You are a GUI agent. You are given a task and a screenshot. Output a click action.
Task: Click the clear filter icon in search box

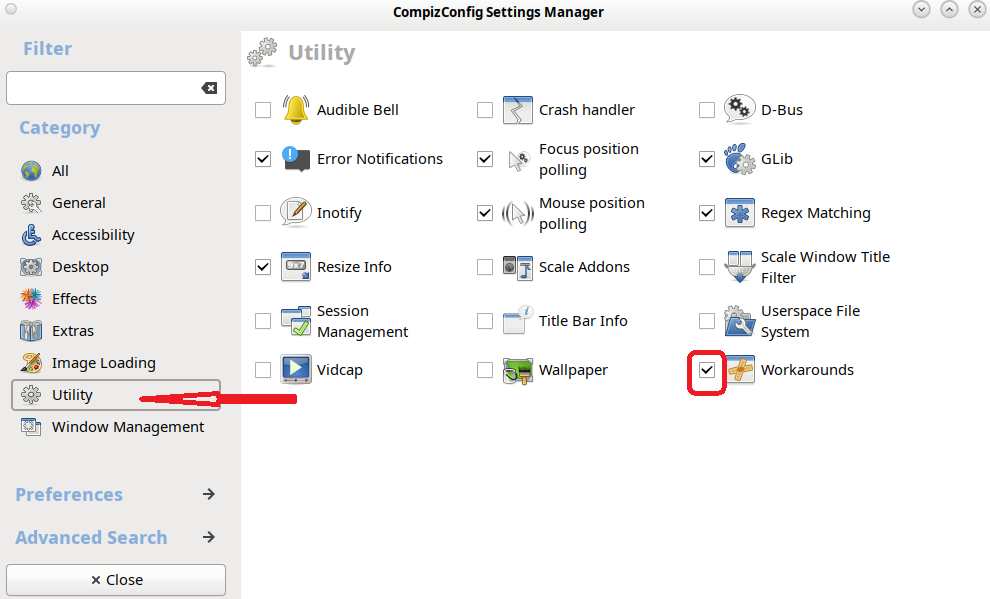(209, 88)
